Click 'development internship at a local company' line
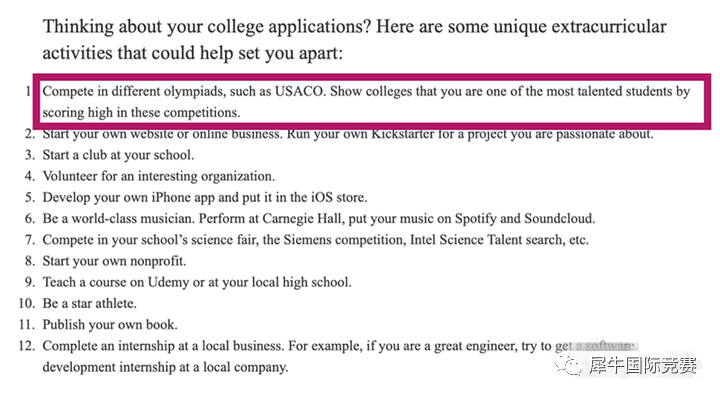Screen dimensions: 720x397 pos(165,367)
